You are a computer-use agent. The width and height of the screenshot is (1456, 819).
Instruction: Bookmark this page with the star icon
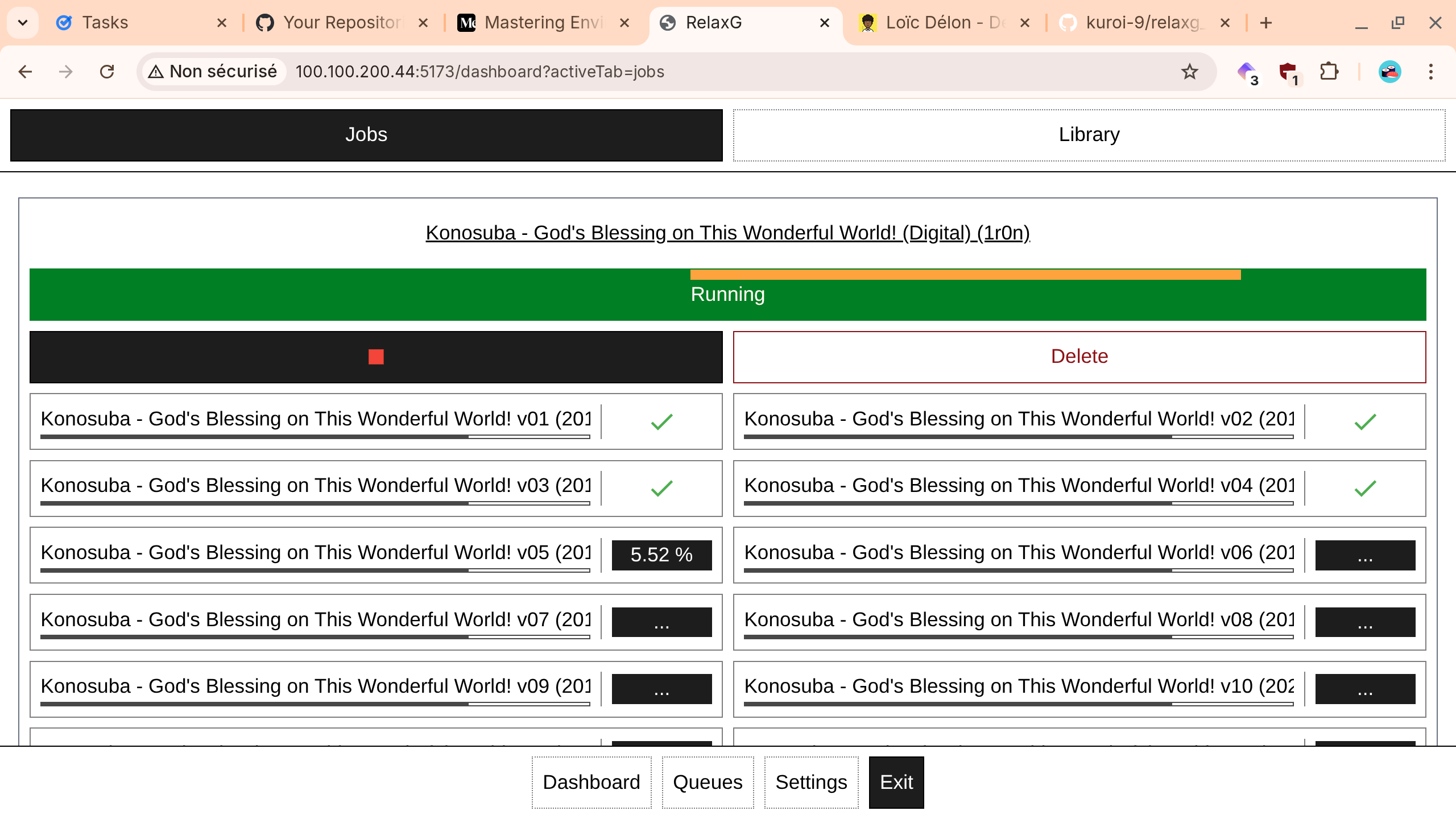pyautogui.click(x=1189, y=72)
